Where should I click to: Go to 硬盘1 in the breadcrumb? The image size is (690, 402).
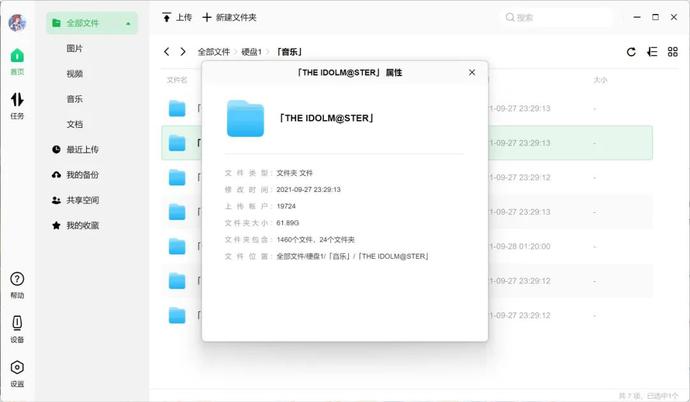pos(251,52)
